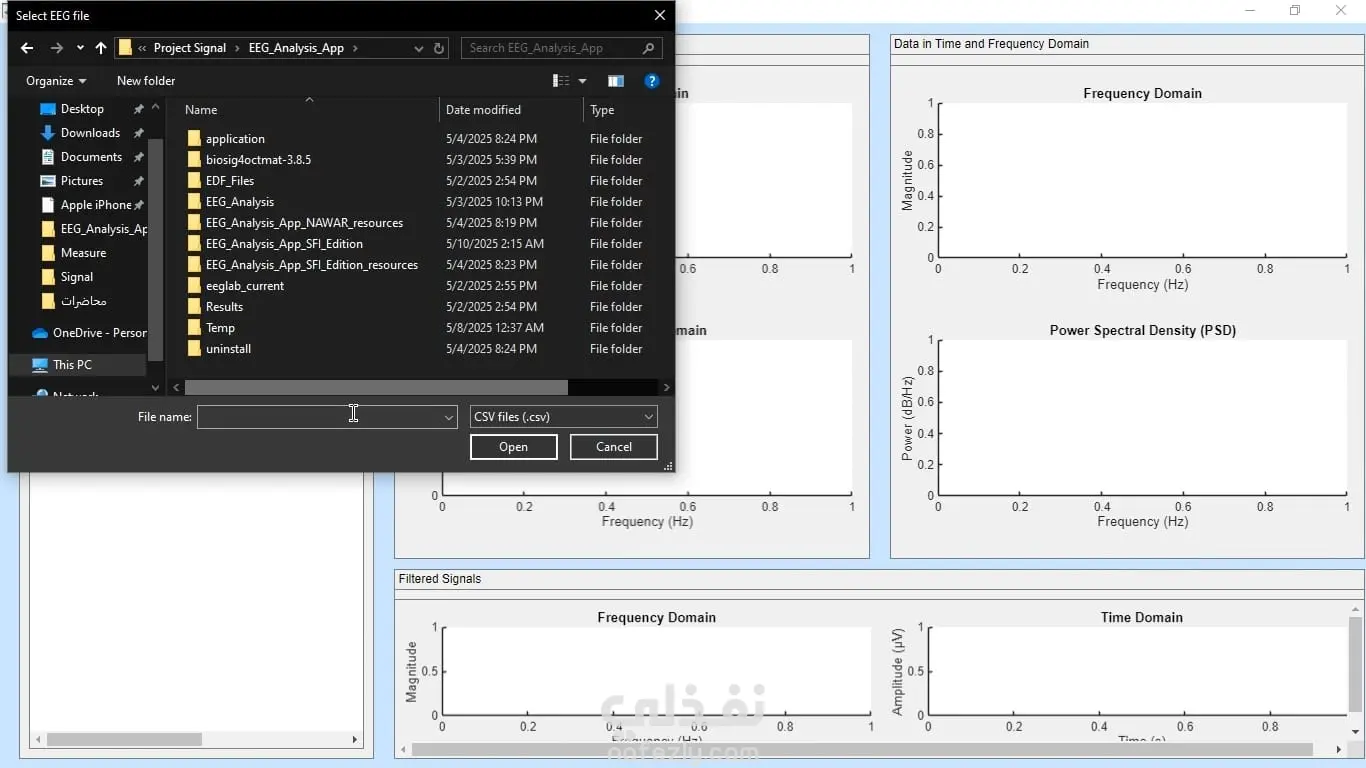Open the Organize dropdown menu
Image resolution: width=1366 pixels, height=768 pixels.
pos(56,81)
